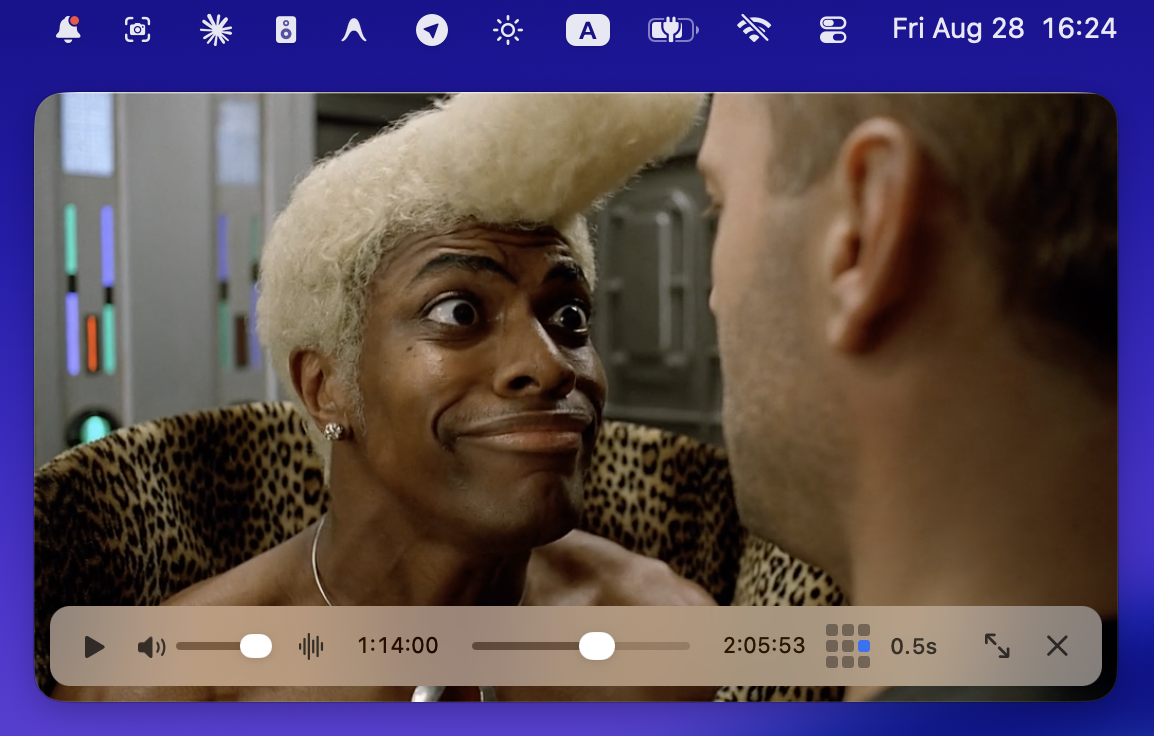The image size is (1154, 736).
Task: Click the 1:14:00 elapsed time label
Action: pos(397,645)
